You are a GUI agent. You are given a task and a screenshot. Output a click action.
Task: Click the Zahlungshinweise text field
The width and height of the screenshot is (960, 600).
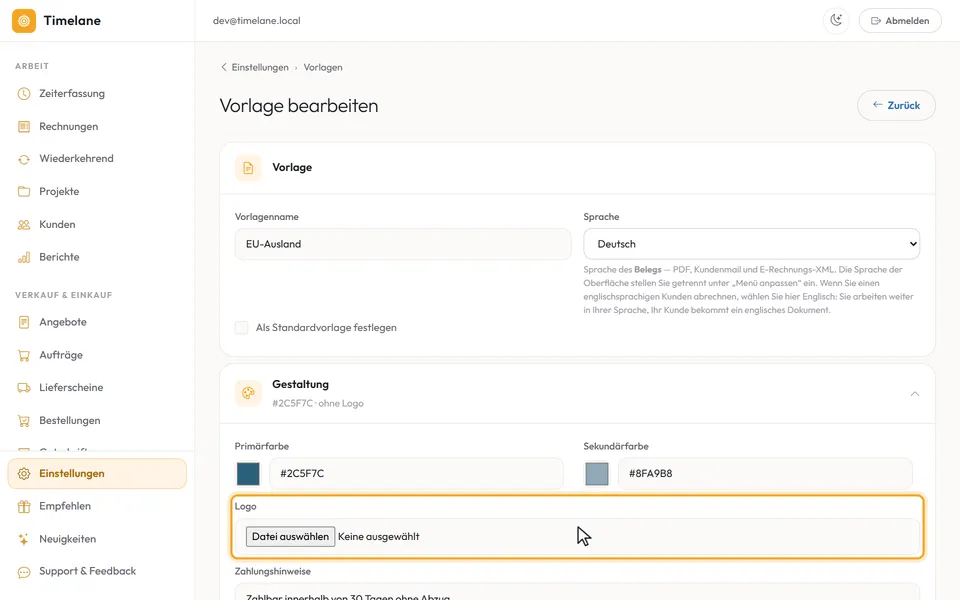tap(577, 592)
